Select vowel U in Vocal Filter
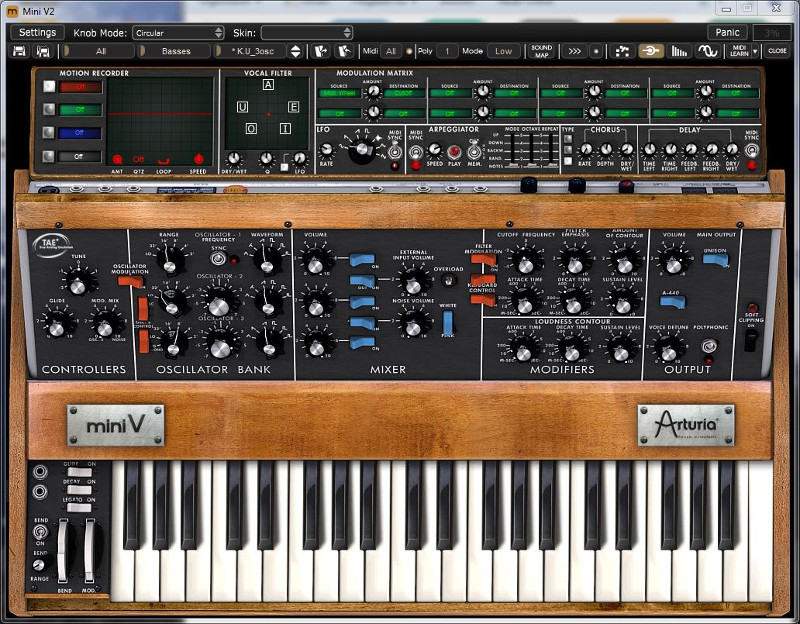Image resolution: width=800 pixels, height=624 pixels. 242,107
